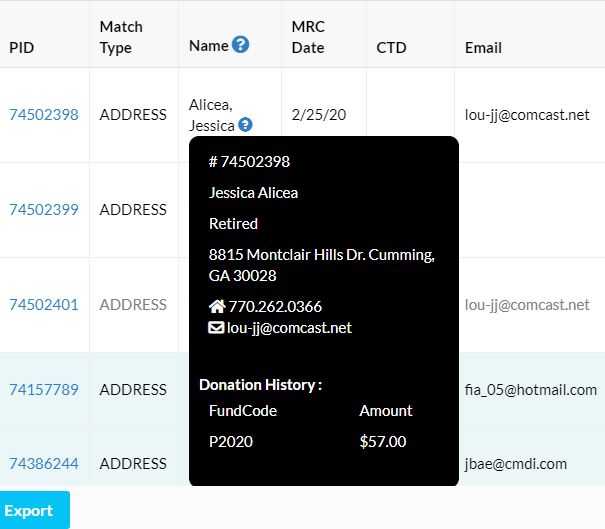Click the help icon beside Name header
The height and width of the screenshot is (529, 605).
240,45
